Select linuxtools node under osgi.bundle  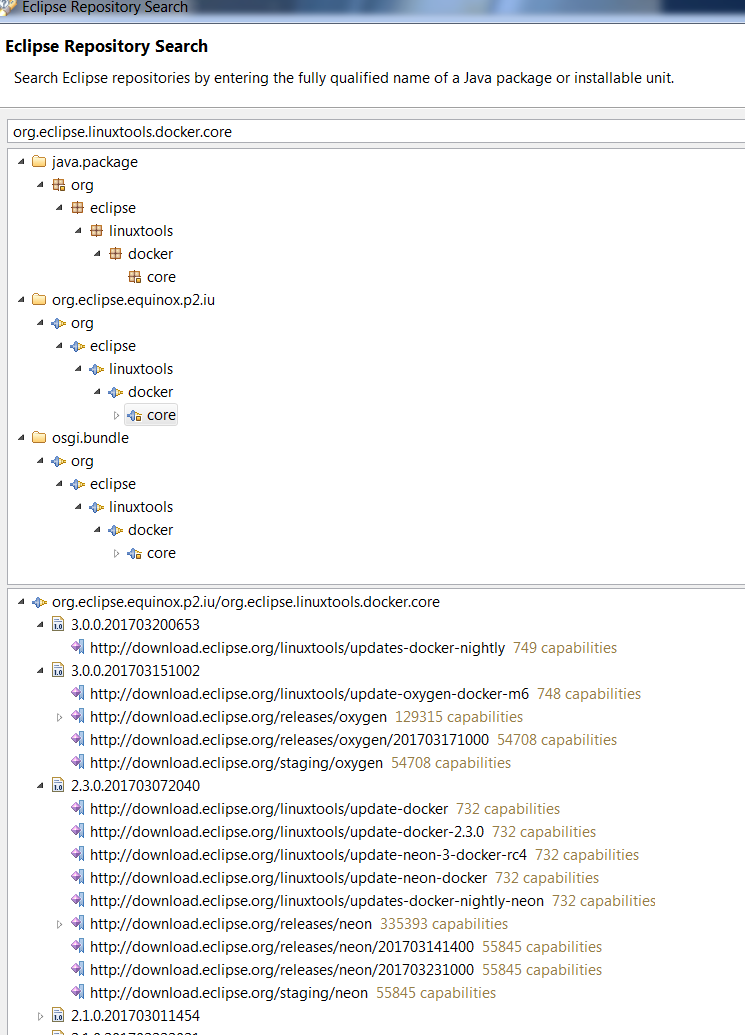pos(141,507)
